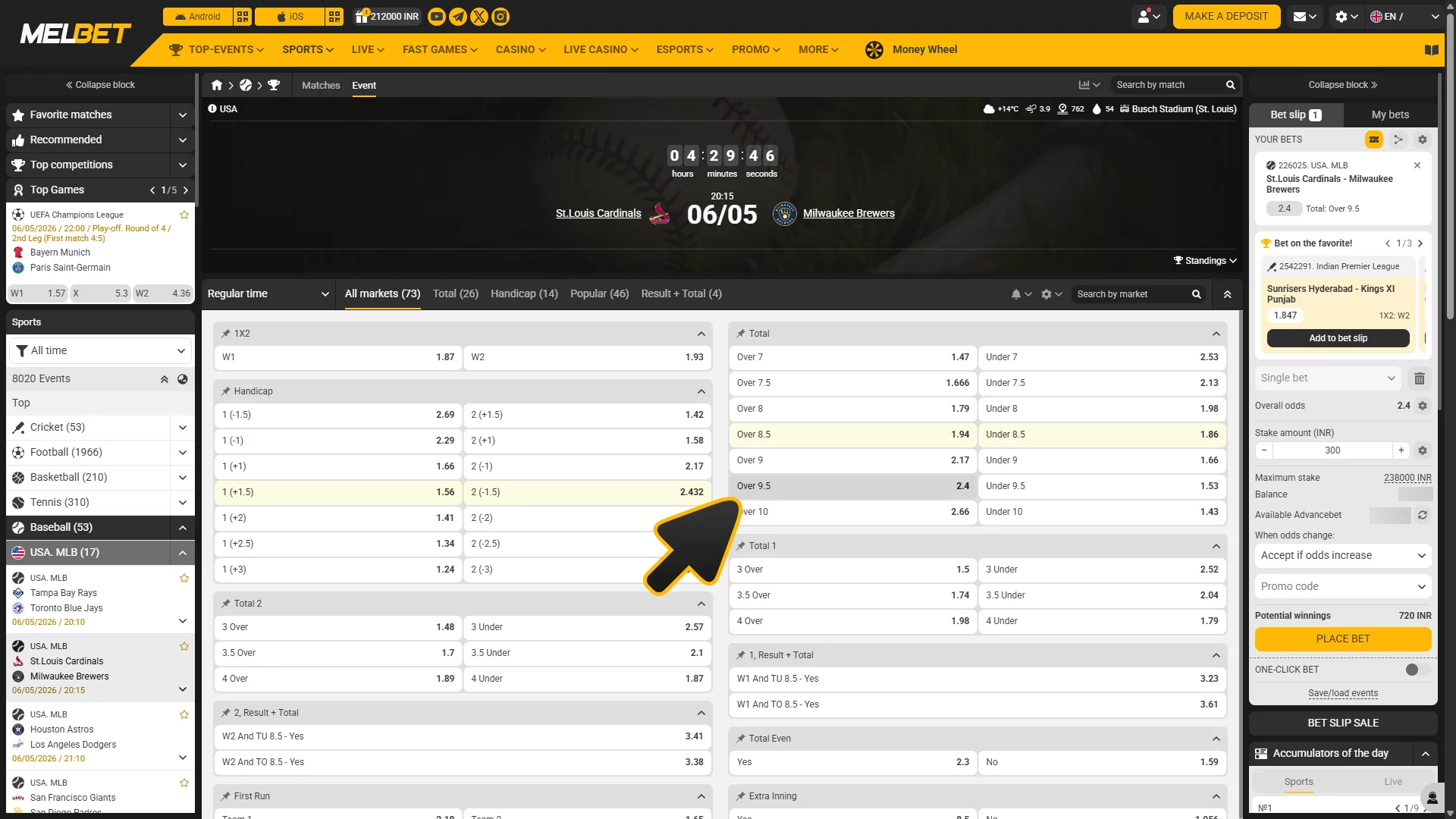Viewport: 1456px width, 819px height.
Task: Open the SPORTS menu
Action: (x=308, y=50)
